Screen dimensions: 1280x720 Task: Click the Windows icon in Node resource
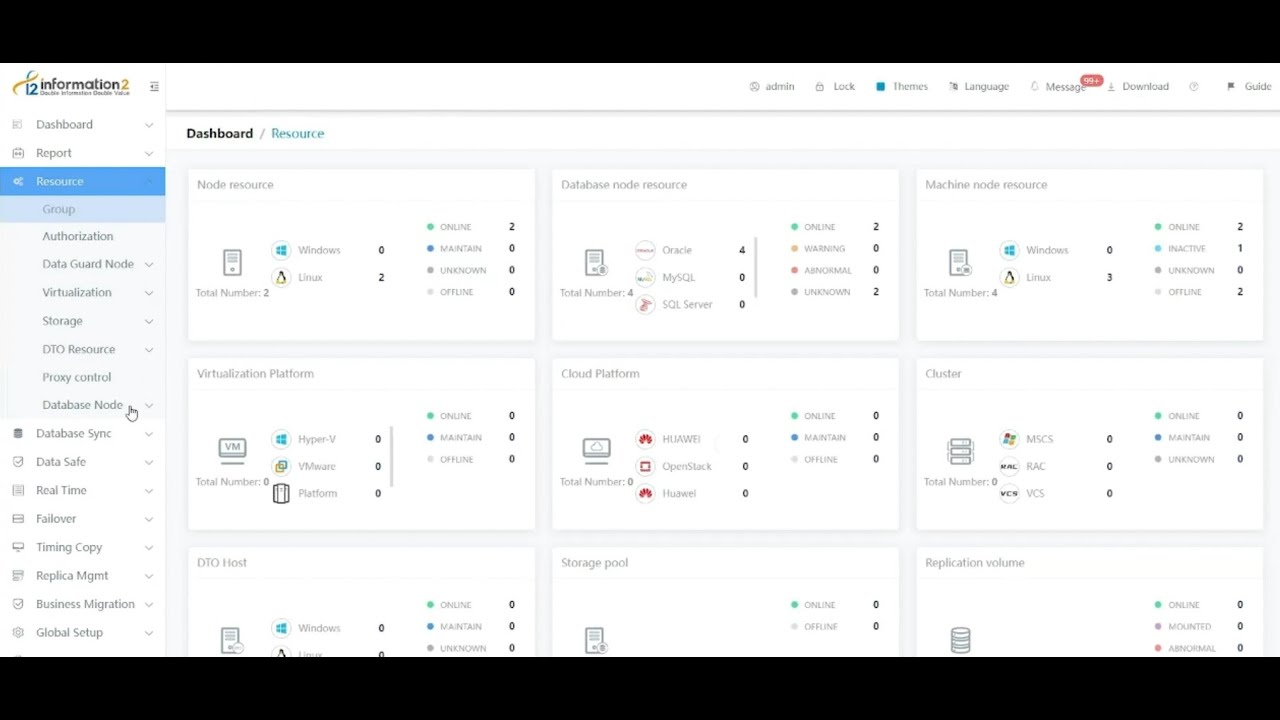click(x=281, y=250)
